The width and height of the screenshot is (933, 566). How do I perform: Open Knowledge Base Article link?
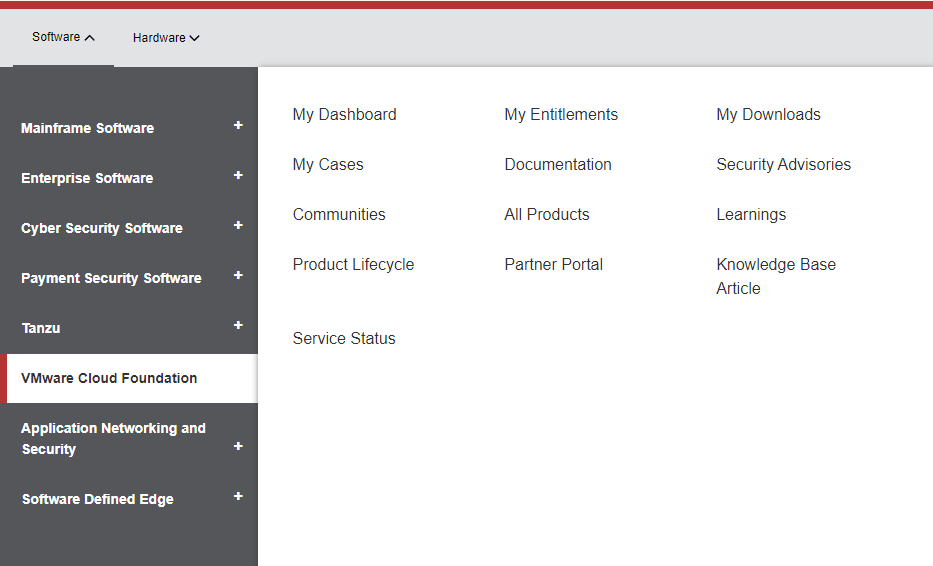click(775, 276)
